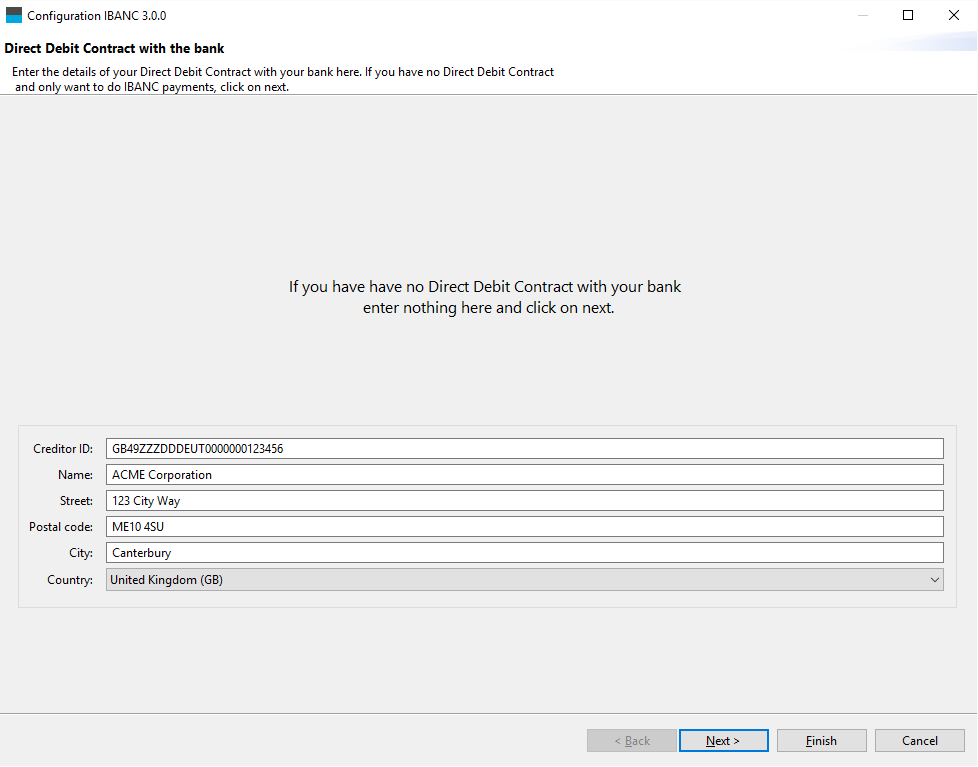Image resolution: width=978 pixels, height=767 pixels.
Task: Click the 'Creditor ID:' label
Action: coord(63,448)
